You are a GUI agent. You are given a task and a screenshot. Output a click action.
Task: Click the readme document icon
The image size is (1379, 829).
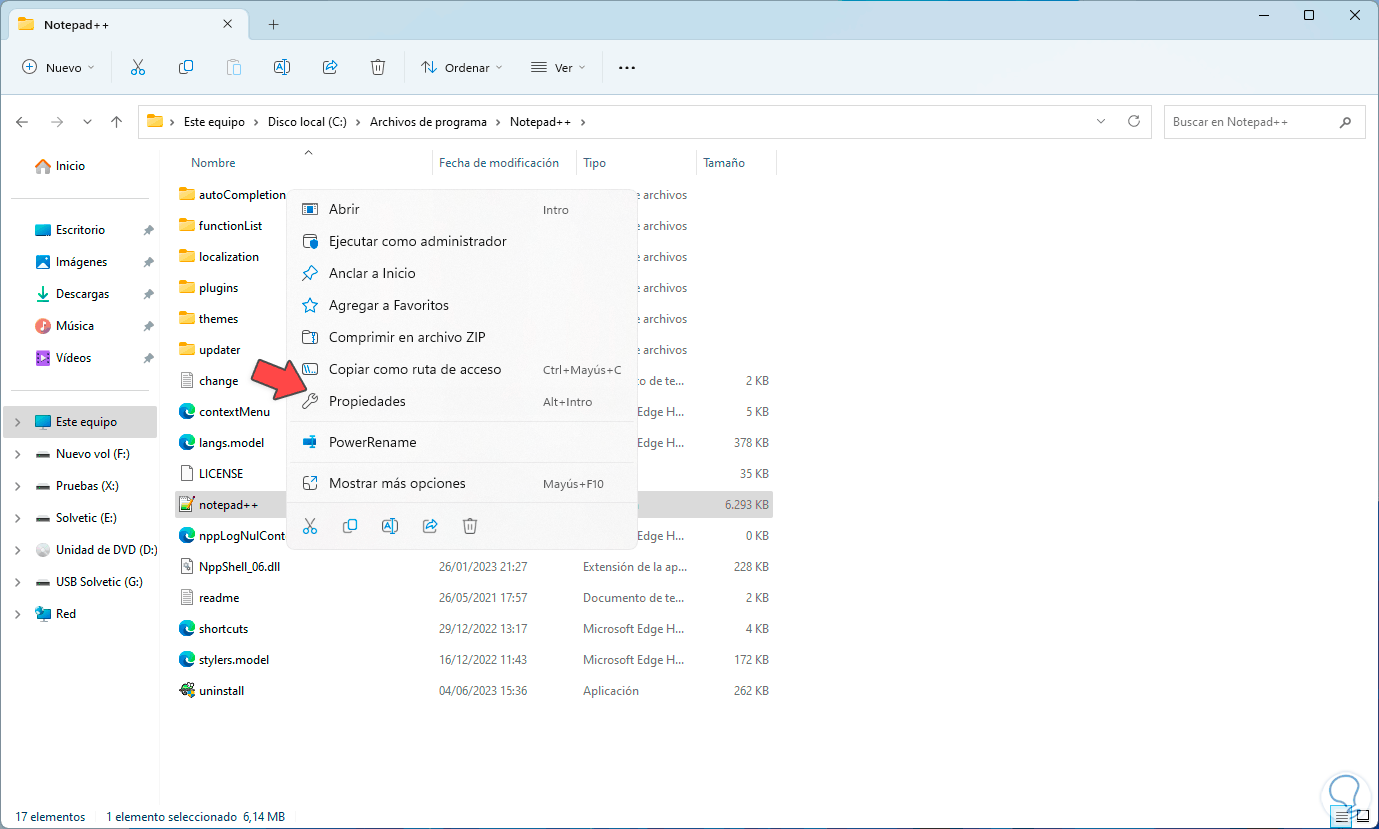coord(186,598)
